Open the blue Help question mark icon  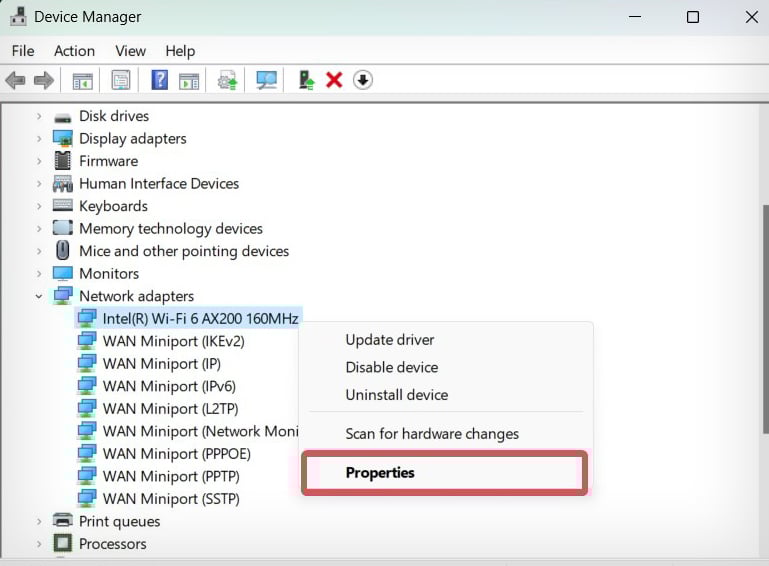point(160,80)
